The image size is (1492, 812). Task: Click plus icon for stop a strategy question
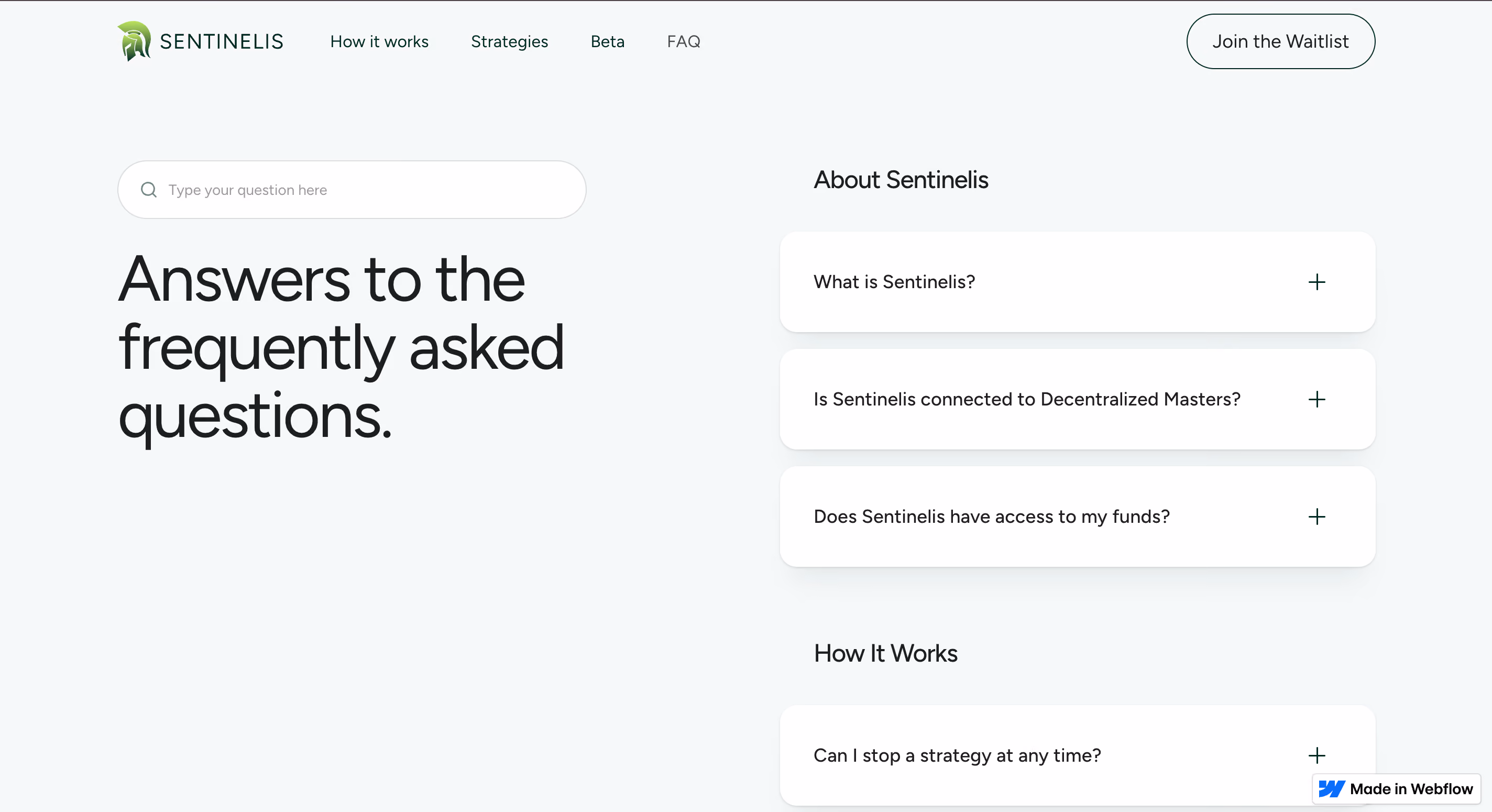tap(1317, 755)
